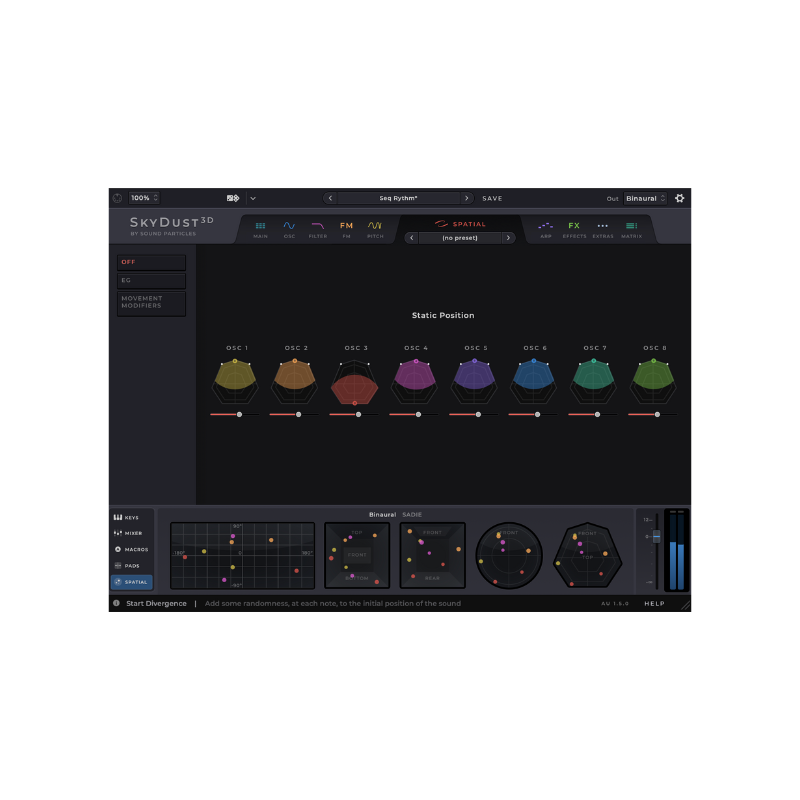
Task: Open the OSC sine wave tab
Action: [x=289, y=230]
